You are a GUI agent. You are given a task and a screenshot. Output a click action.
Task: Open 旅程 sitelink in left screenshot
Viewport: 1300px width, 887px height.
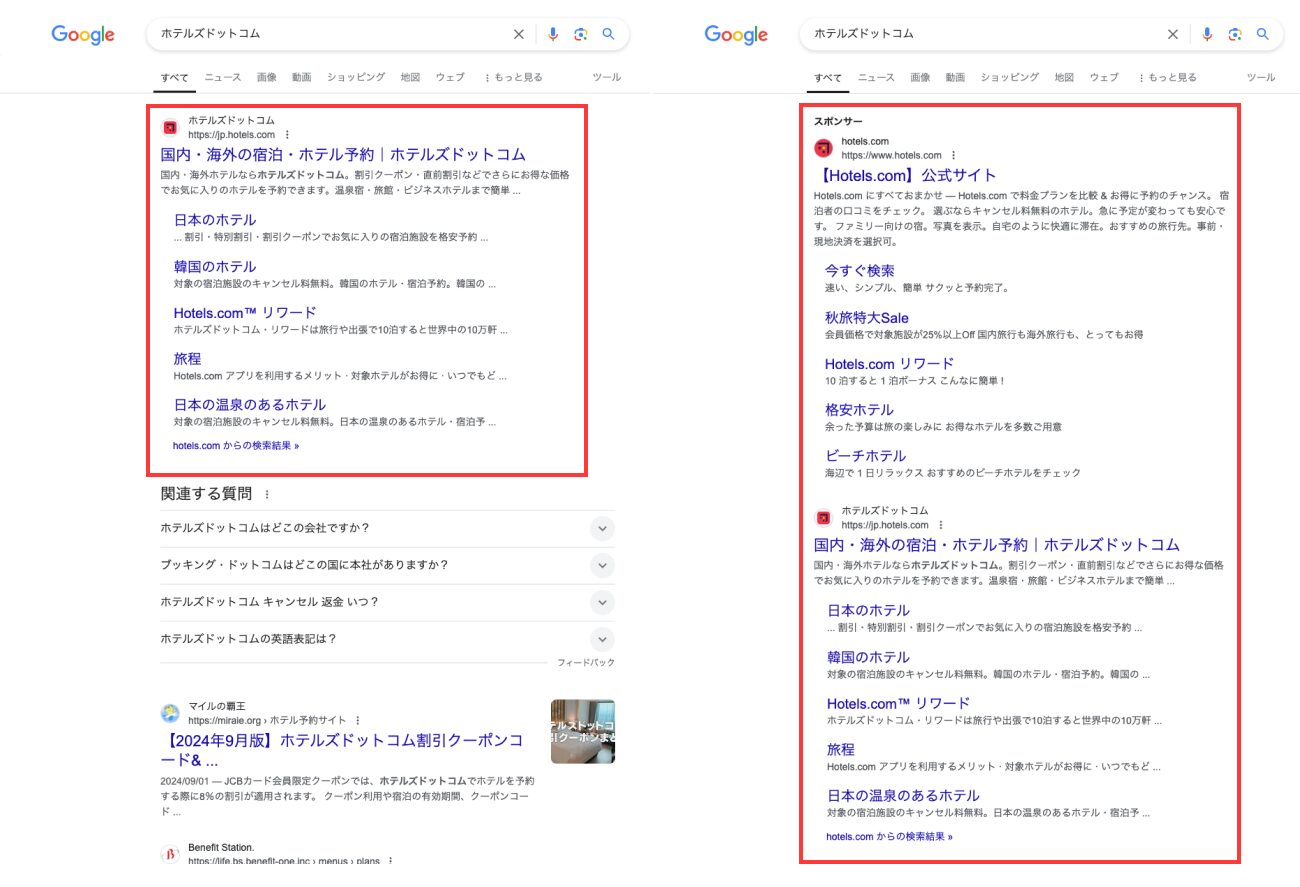click(187, 358)
